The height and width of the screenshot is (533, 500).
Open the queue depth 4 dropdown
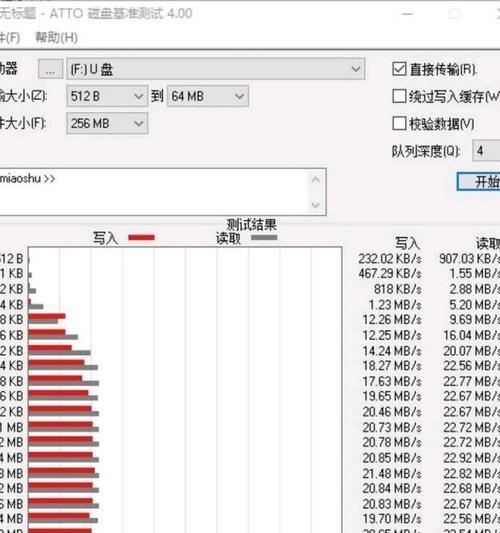pyautogui.click(x=486, y=151)
